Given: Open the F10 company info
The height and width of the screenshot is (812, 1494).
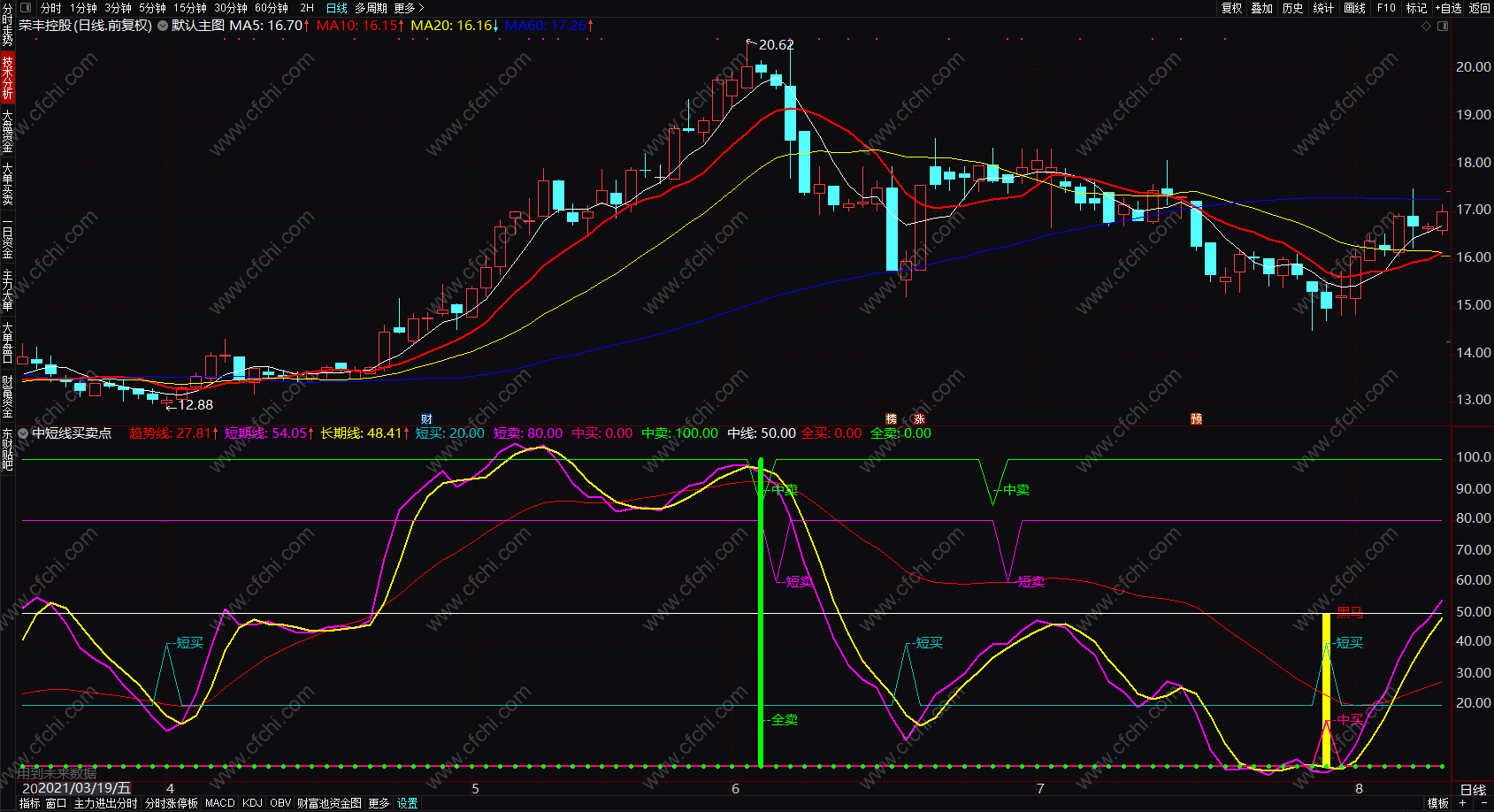Looking at the screenshot, I should click(x=1386, y=8).
